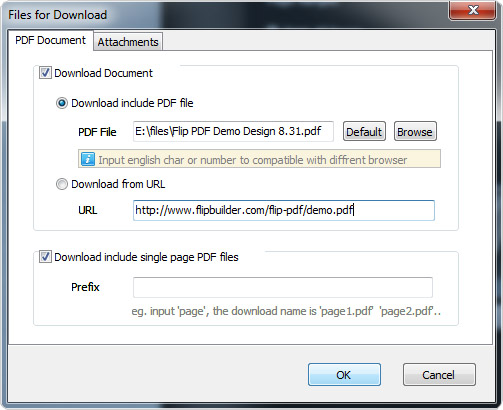This screenshot has height=410, width=503.
Task: Select Download from URL radio button
Action: (x=62, y=184)
